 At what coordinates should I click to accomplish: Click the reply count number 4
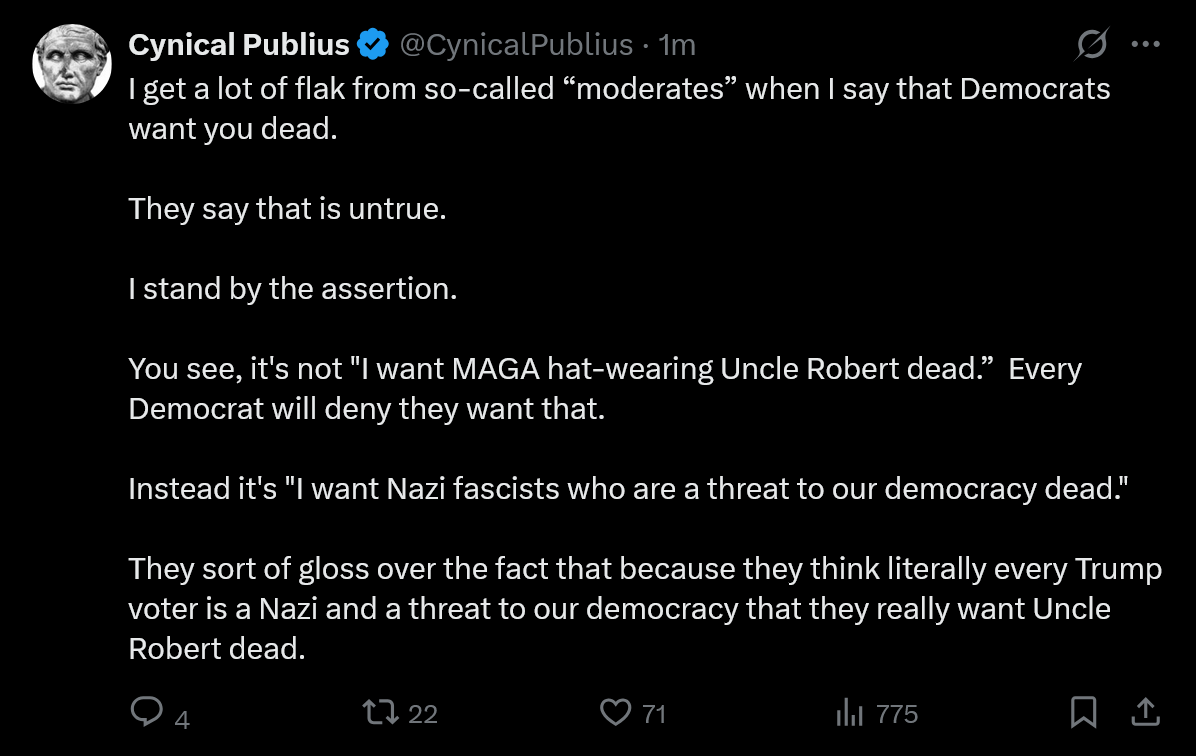[x=182, y=718]
